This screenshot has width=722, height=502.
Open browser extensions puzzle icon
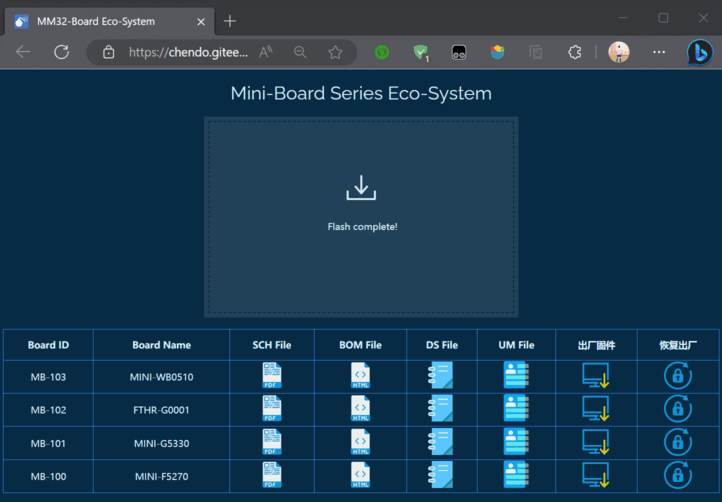[574, 52]
